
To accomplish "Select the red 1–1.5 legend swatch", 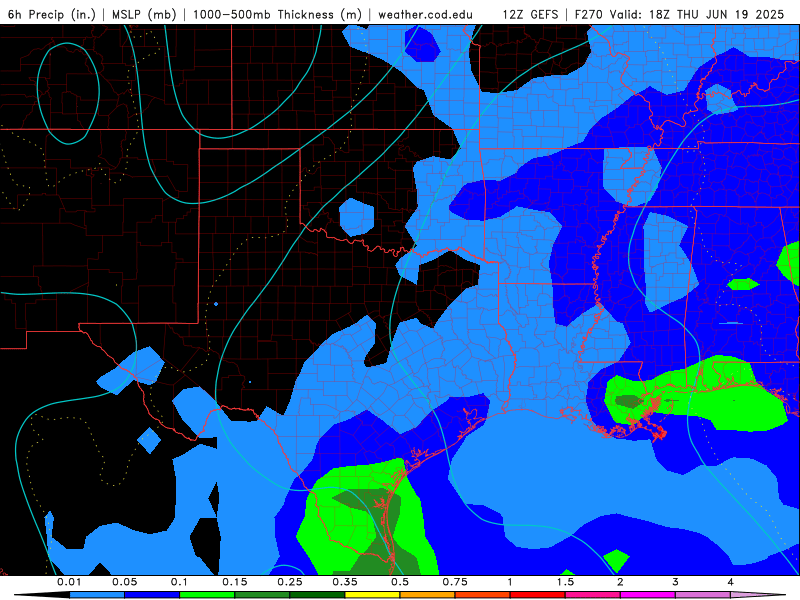I will 538,595.
